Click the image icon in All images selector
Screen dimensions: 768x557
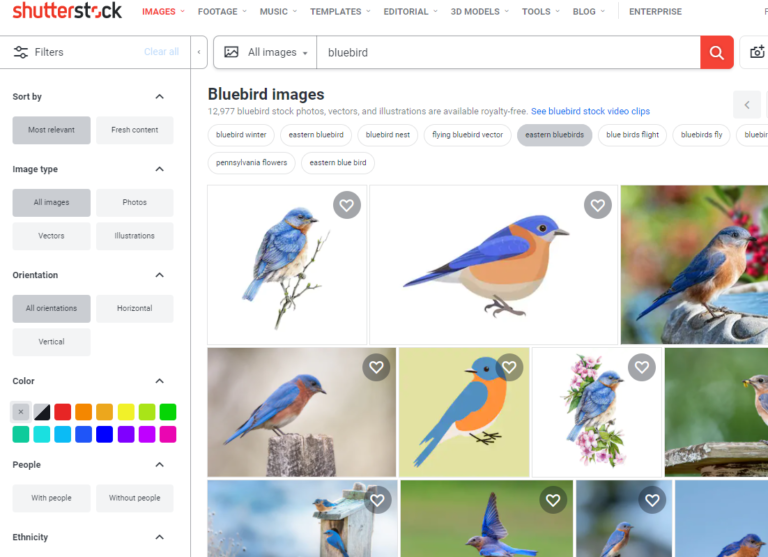[231, 52]
